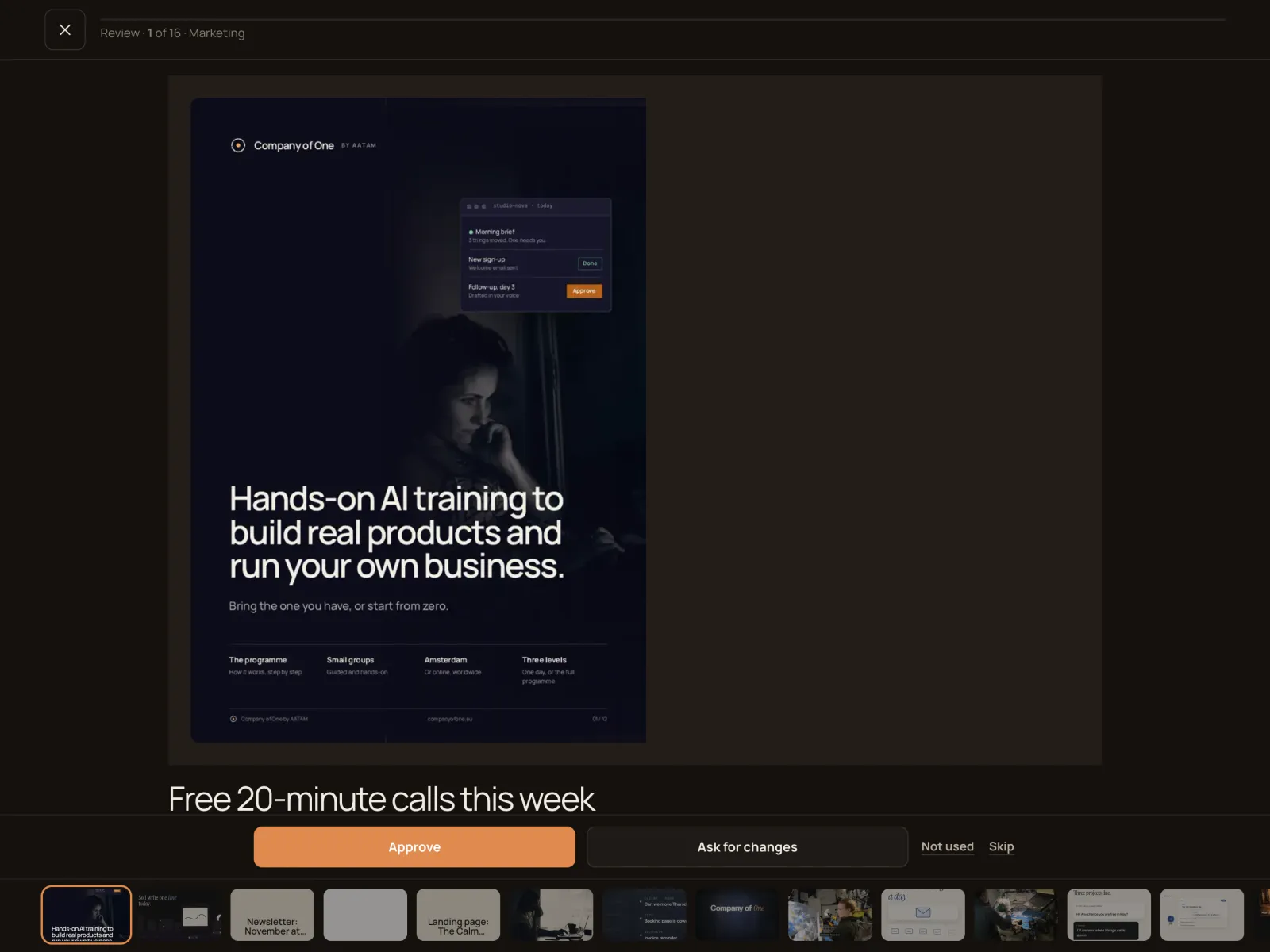This screenshot has height=952, width=1270.
Task: Click the "Review · 1 of 16 · Marketing" label
Action: pos(172,33)
